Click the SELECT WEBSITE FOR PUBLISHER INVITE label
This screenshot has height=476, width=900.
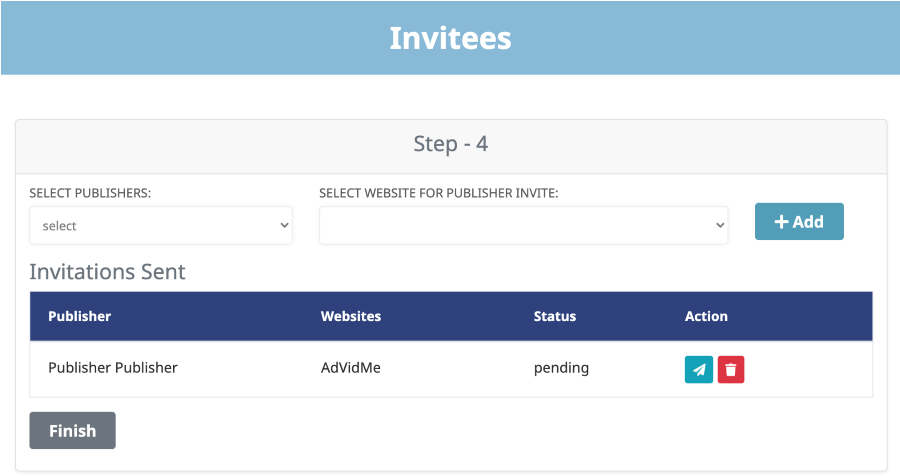[x=438, y=193]
